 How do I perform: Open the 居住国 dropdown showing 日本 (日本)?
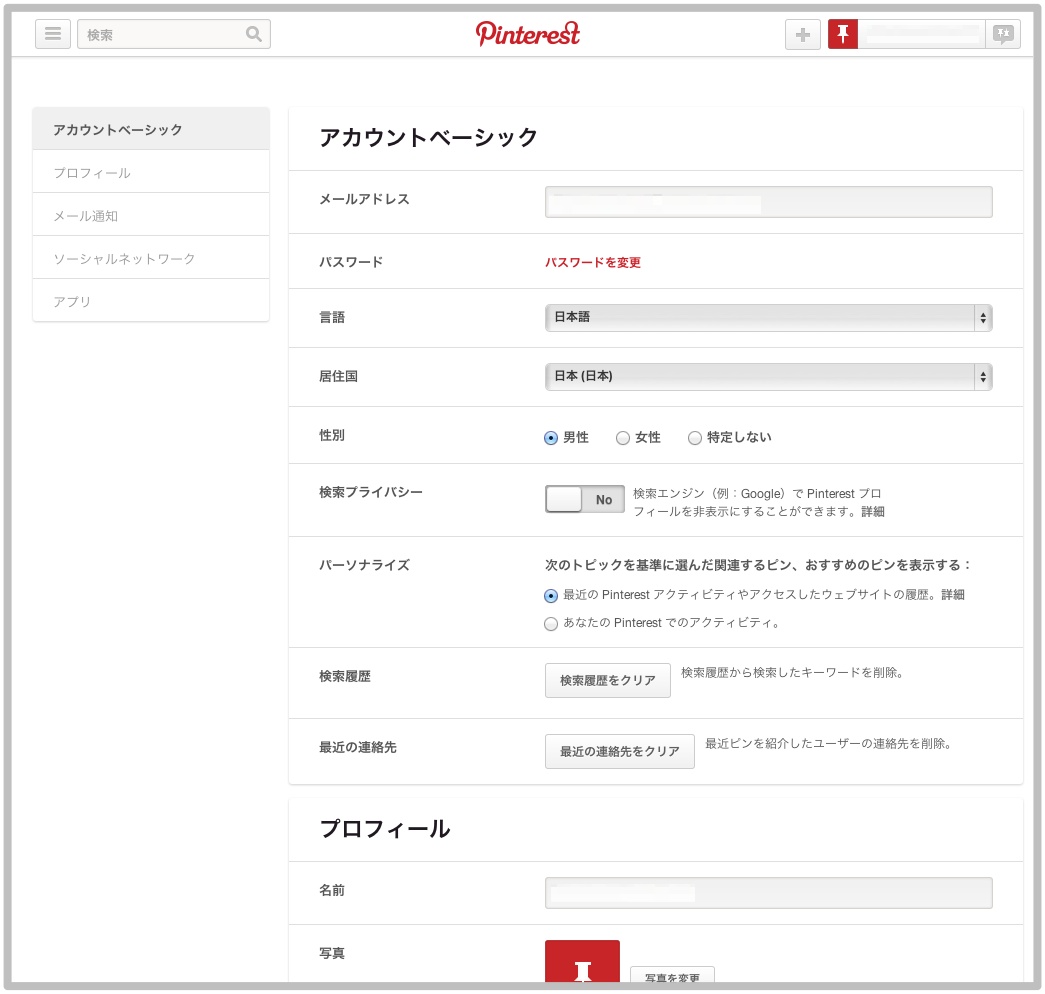tap(768, 377)
